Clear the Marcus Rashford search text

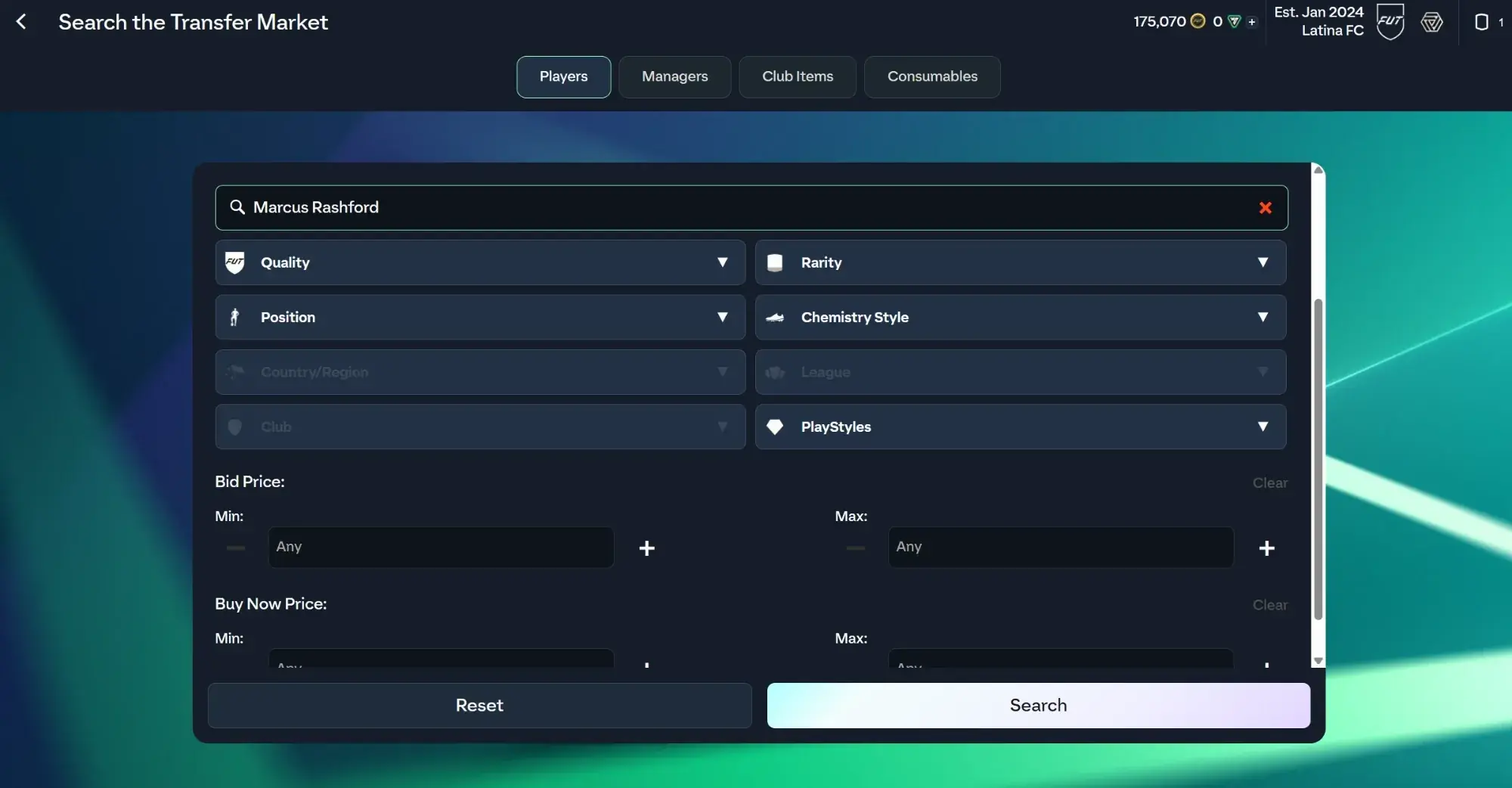click(1265, 208)
